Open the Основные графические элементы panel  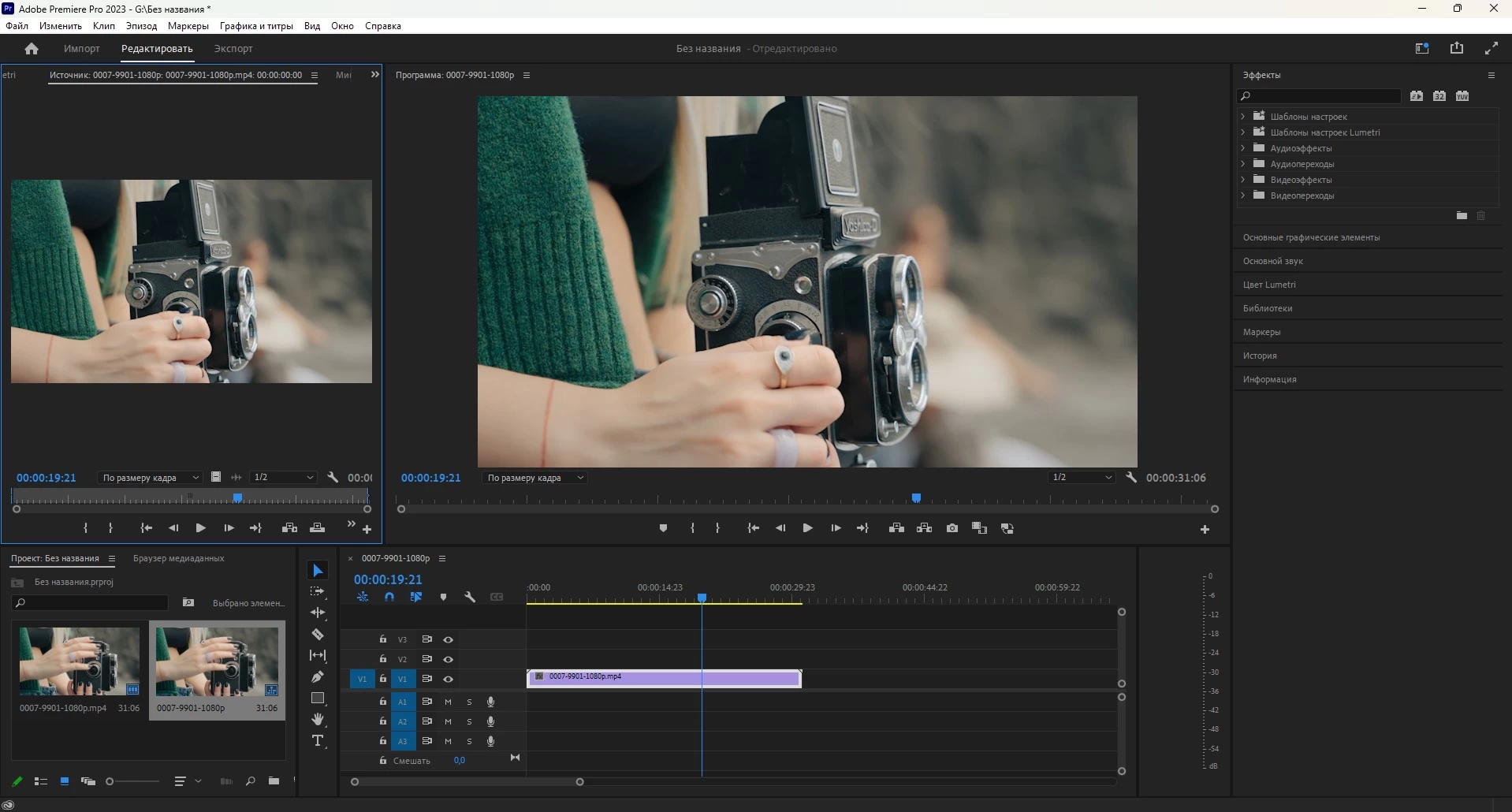click(x=1311, y=237)
